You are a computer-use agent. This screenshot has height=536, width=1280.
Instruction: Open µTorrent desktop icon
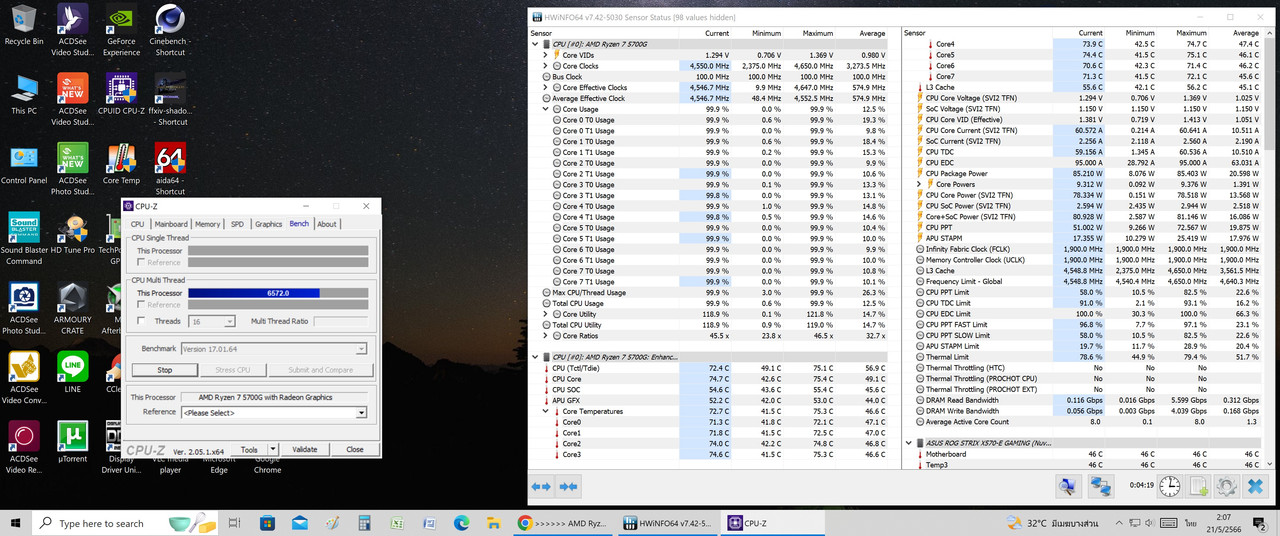pyautogui.click(x=72, y=442)
